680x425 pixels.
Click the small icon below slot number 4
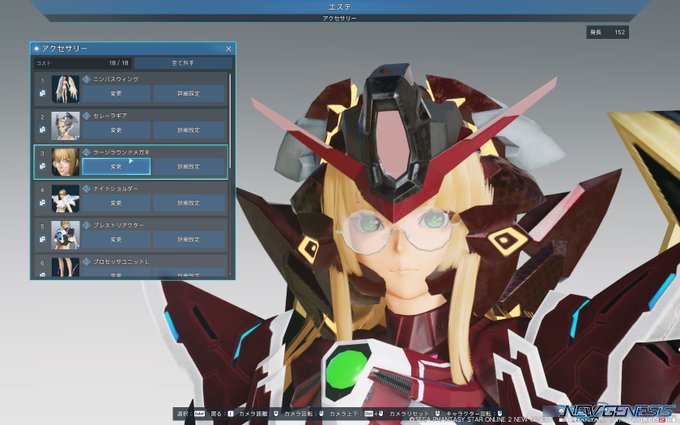click(x=42, y=202)
